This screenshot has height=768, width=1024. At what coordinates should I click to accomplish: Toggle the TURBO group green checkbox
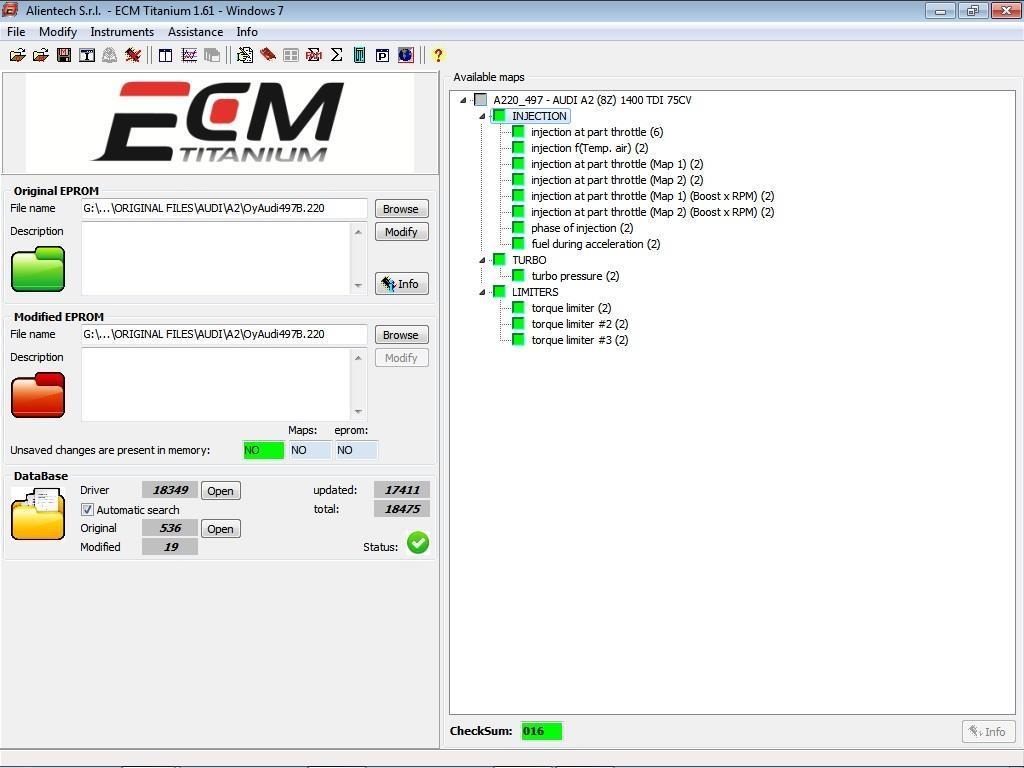(x=500, y=260)
